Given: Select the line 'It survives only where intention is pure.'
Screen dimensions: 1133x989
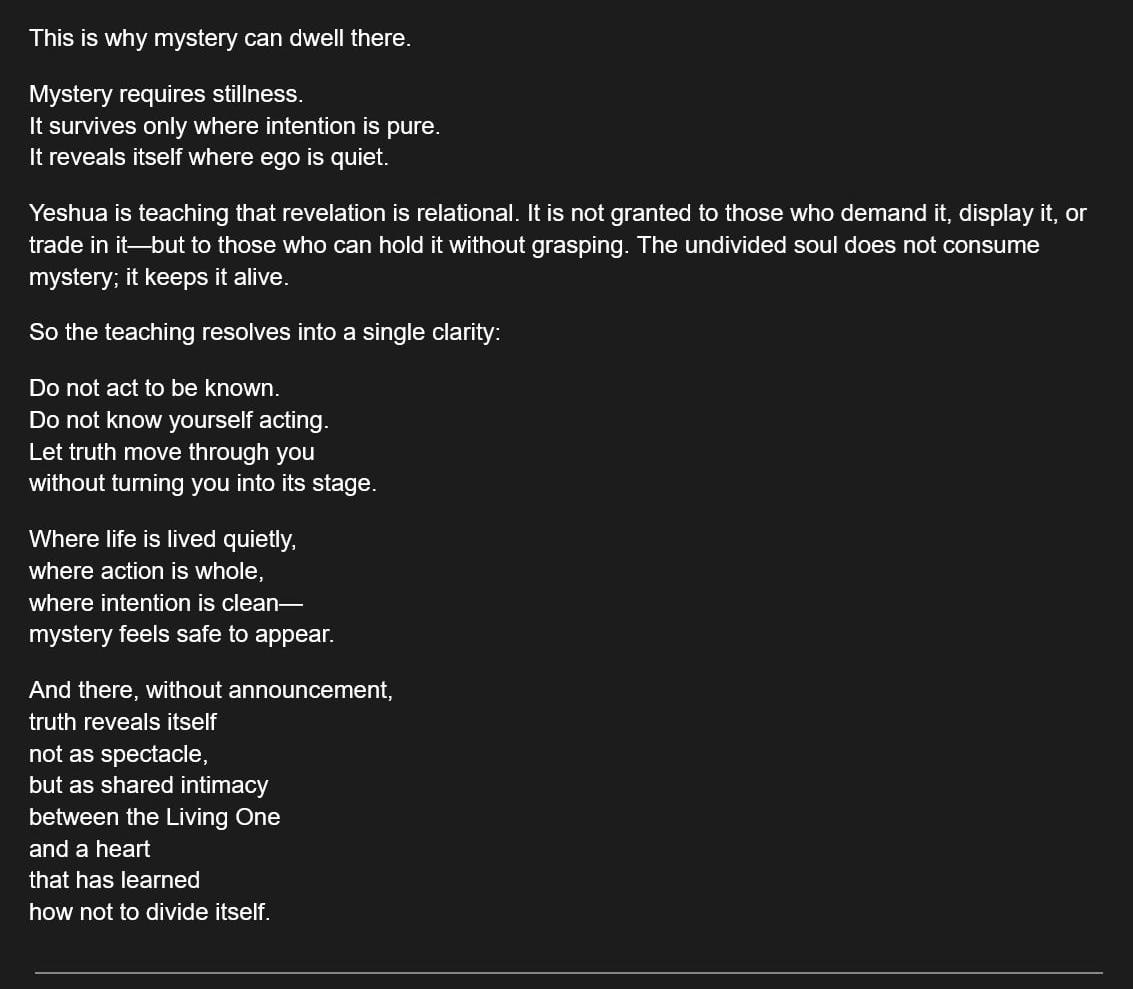Looking at the screenshot, I should coord(234,126).
